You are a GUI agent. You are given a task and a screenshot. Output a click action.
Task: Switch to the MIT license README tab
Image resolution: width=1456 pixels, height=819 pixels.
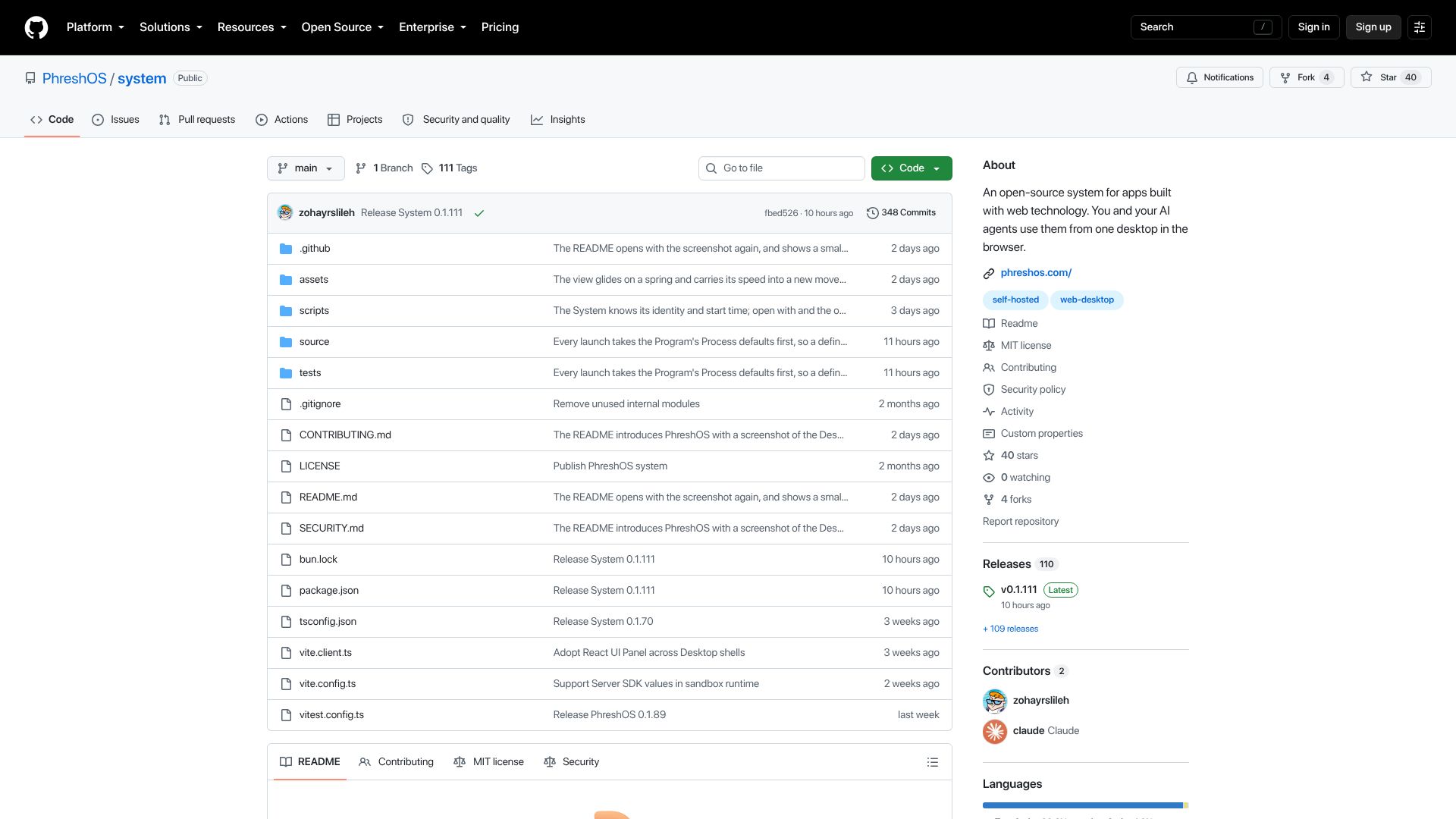[x=489, y=762]
